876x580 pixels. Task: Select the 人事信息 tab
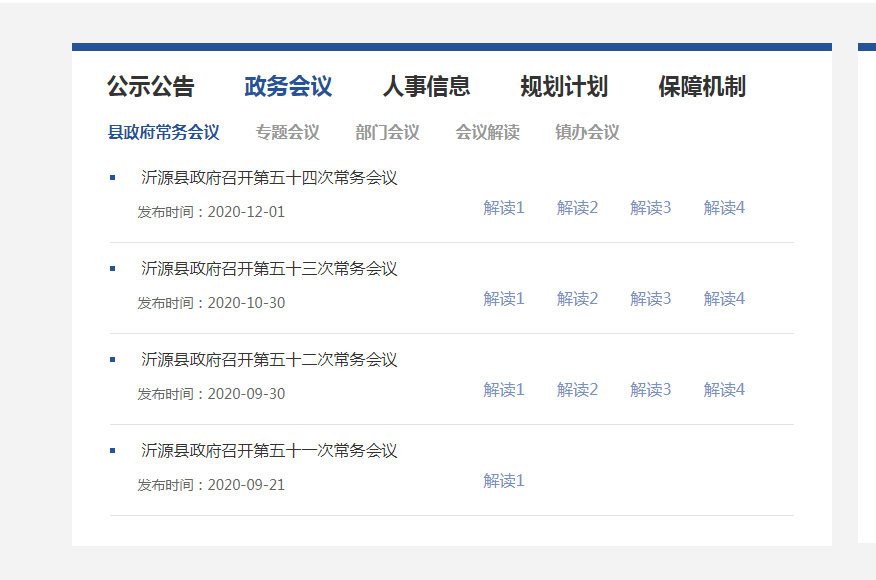click(426, 87)
